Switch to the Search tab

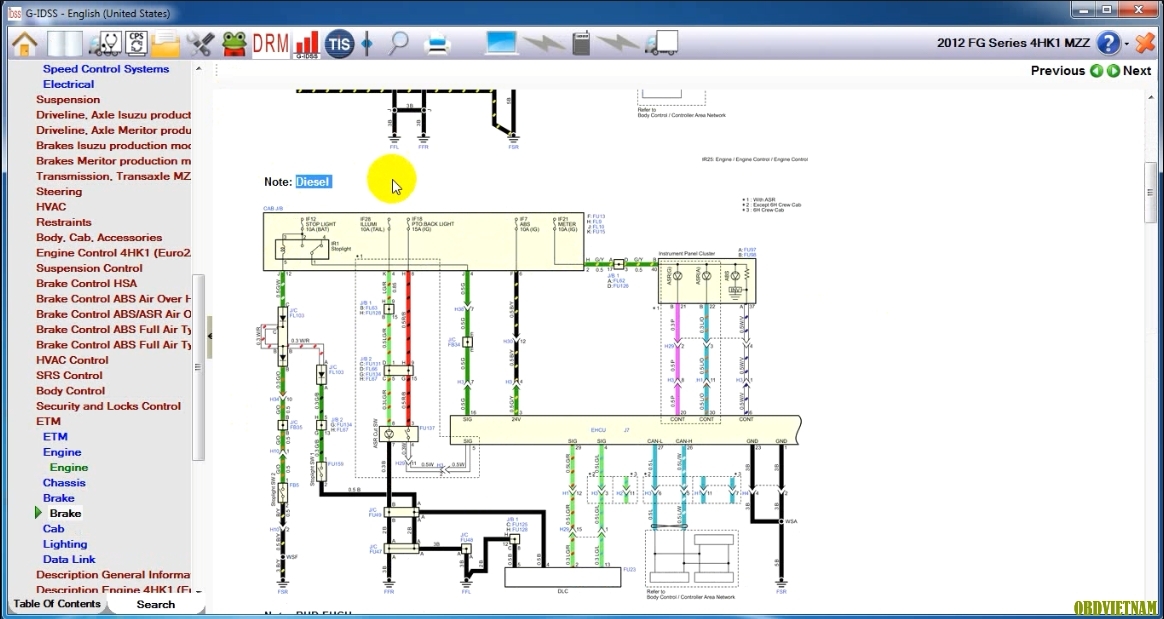coord(156,604)
